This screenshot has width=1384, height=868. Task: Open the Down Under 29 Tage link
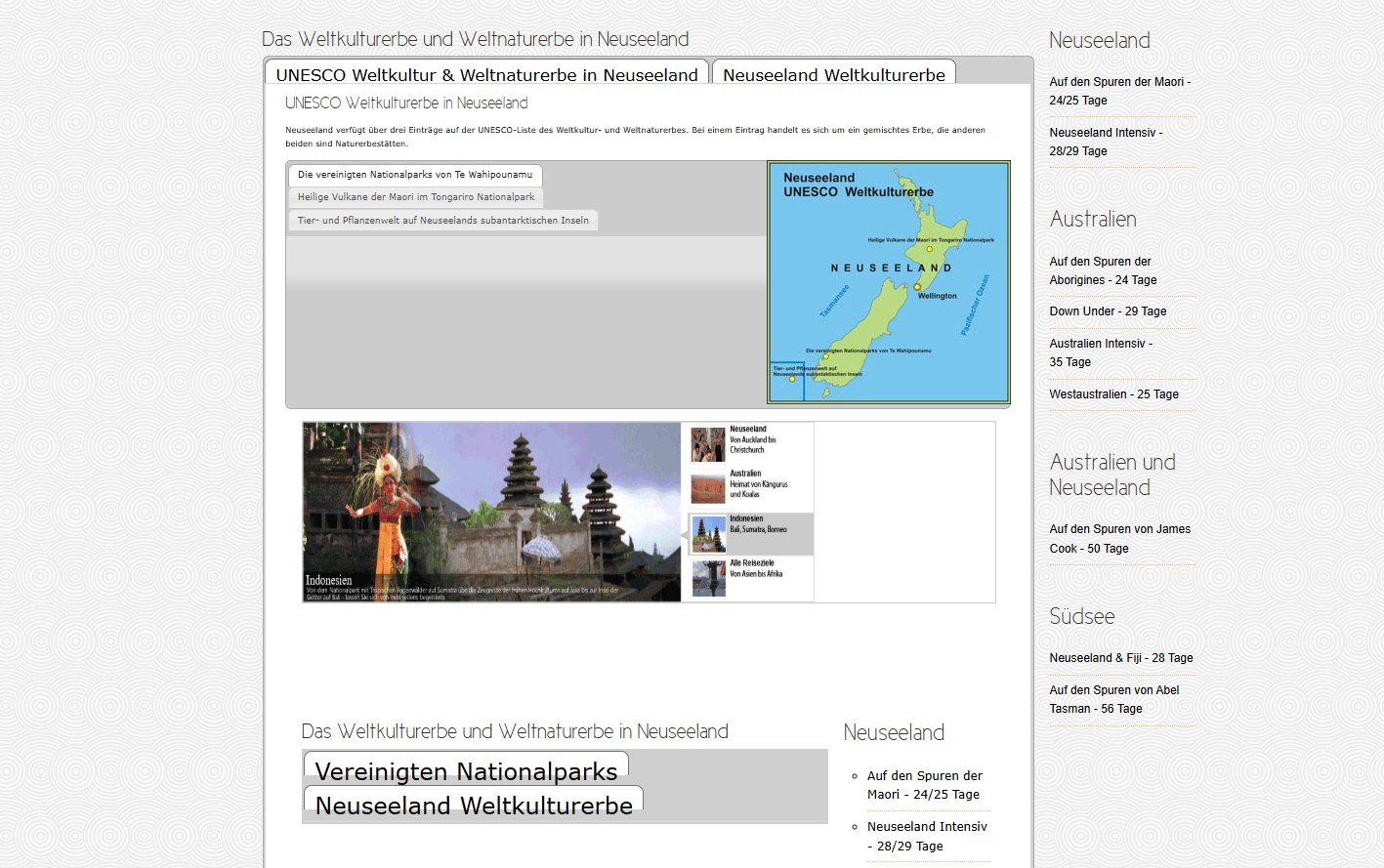click(1108, 311)
